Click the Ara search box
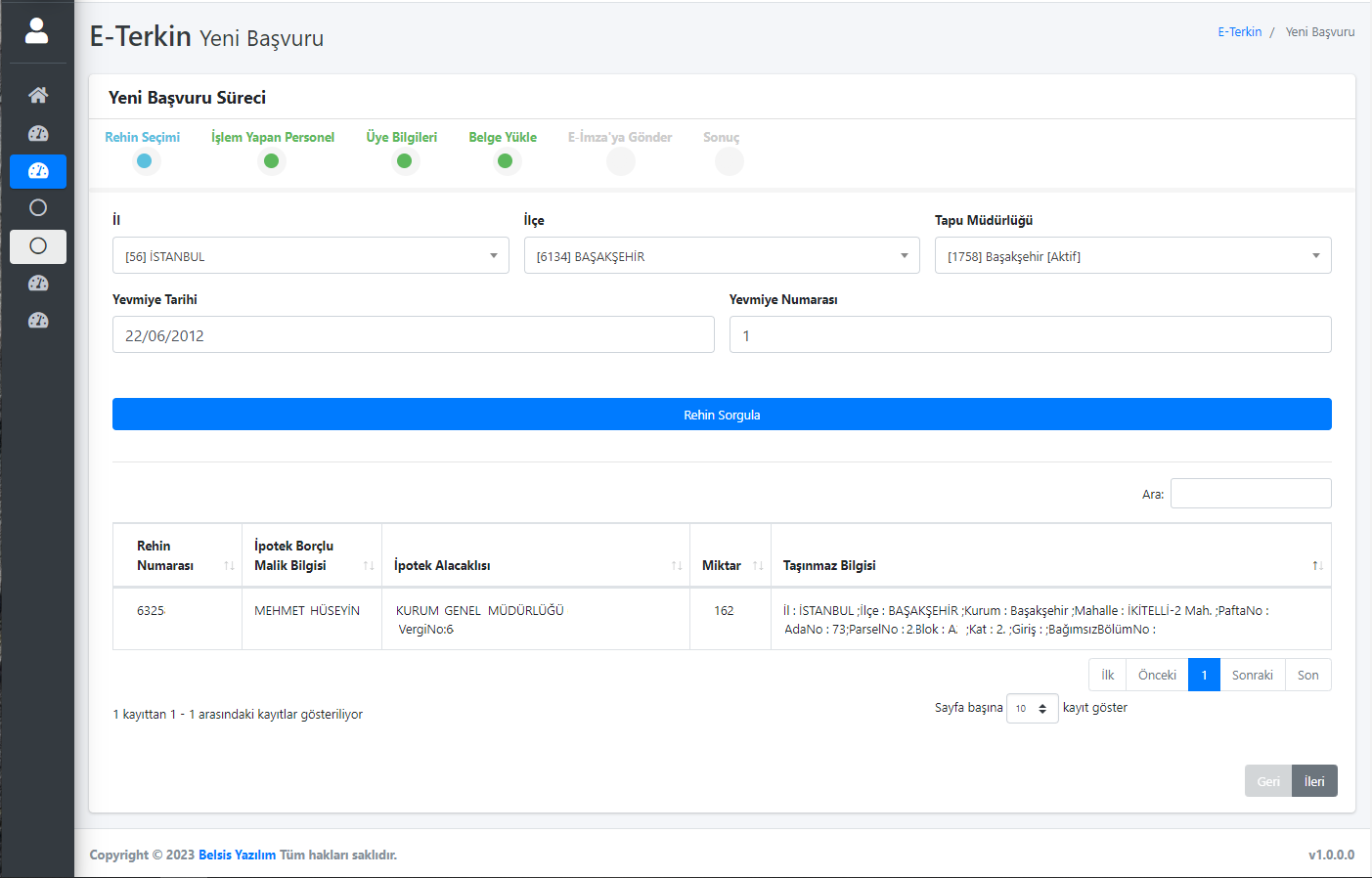Image resolution: width=1372 pixels, height=878 pixels. pyautogui.click(x=1251, y=494)
